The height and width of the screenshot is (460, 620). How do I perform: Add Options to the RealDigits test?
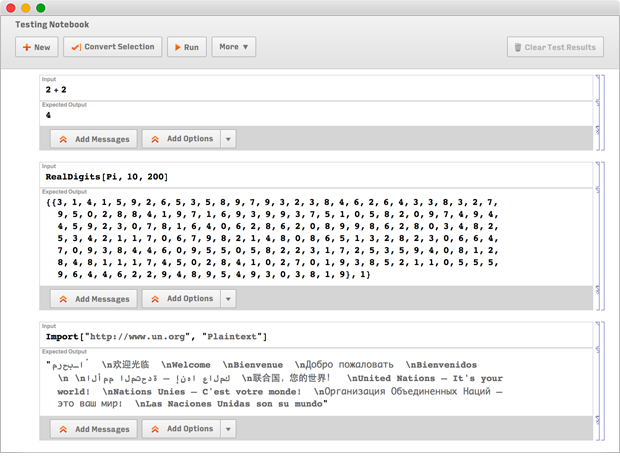(x=181, y=299)
